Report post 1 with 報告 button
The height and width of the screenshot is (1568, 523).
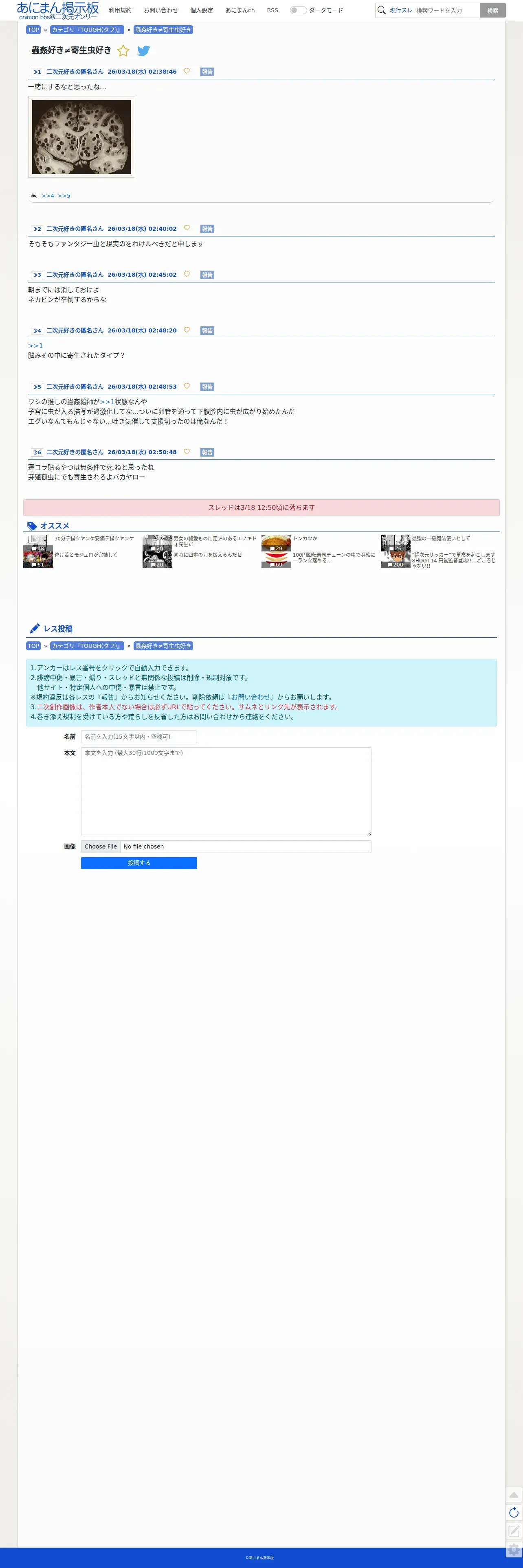207,72
